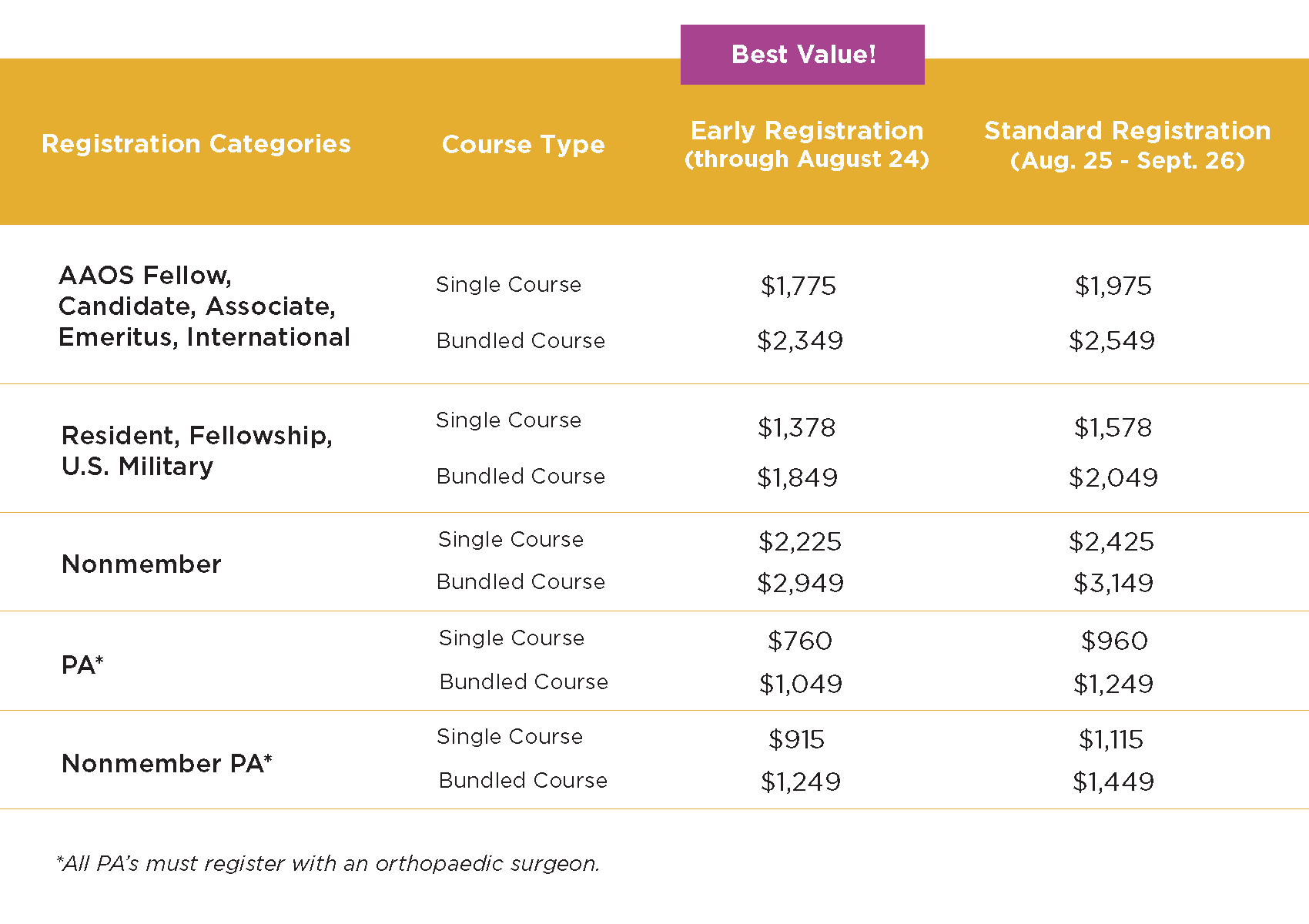Select the Registration Categories column header

coord(196,144)
